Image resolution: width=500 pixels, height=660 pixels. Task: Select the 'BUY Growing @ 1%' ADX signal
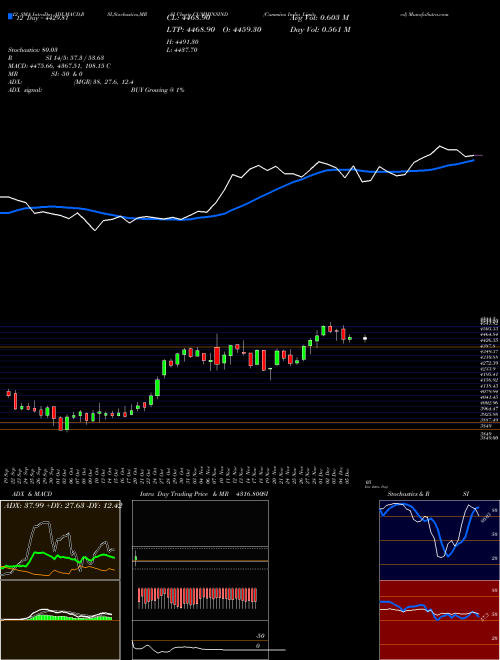[x=157, y=90]
